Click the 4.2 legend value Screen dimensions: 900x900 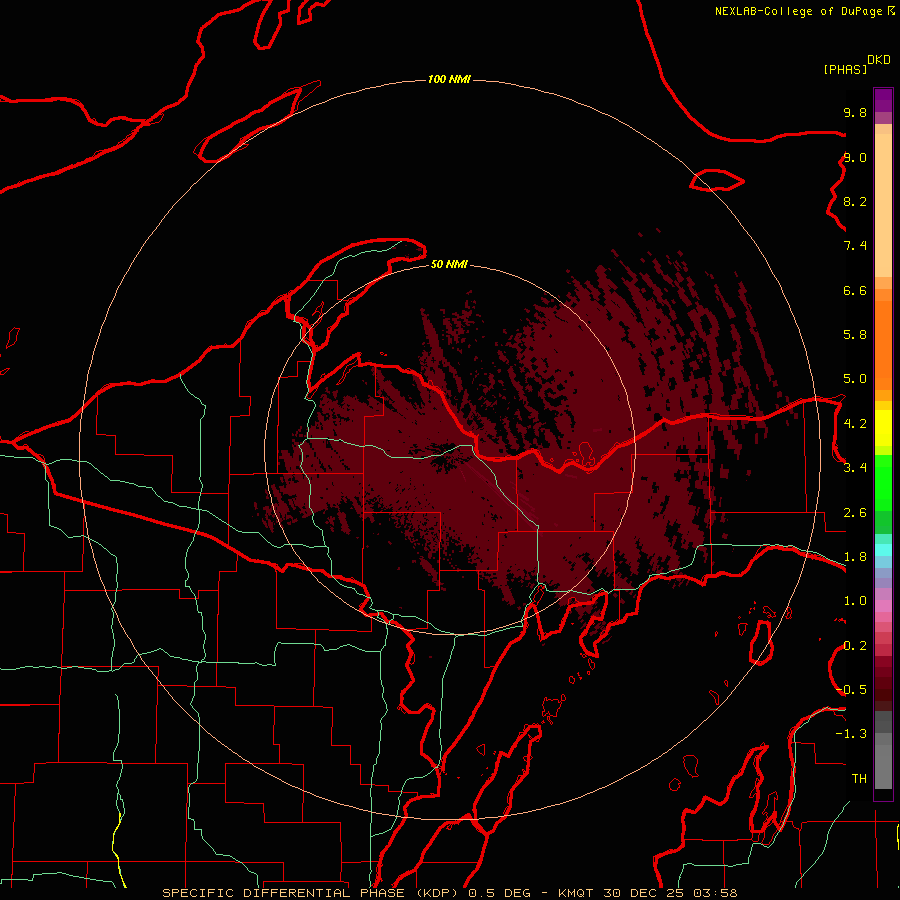point(855,424)
